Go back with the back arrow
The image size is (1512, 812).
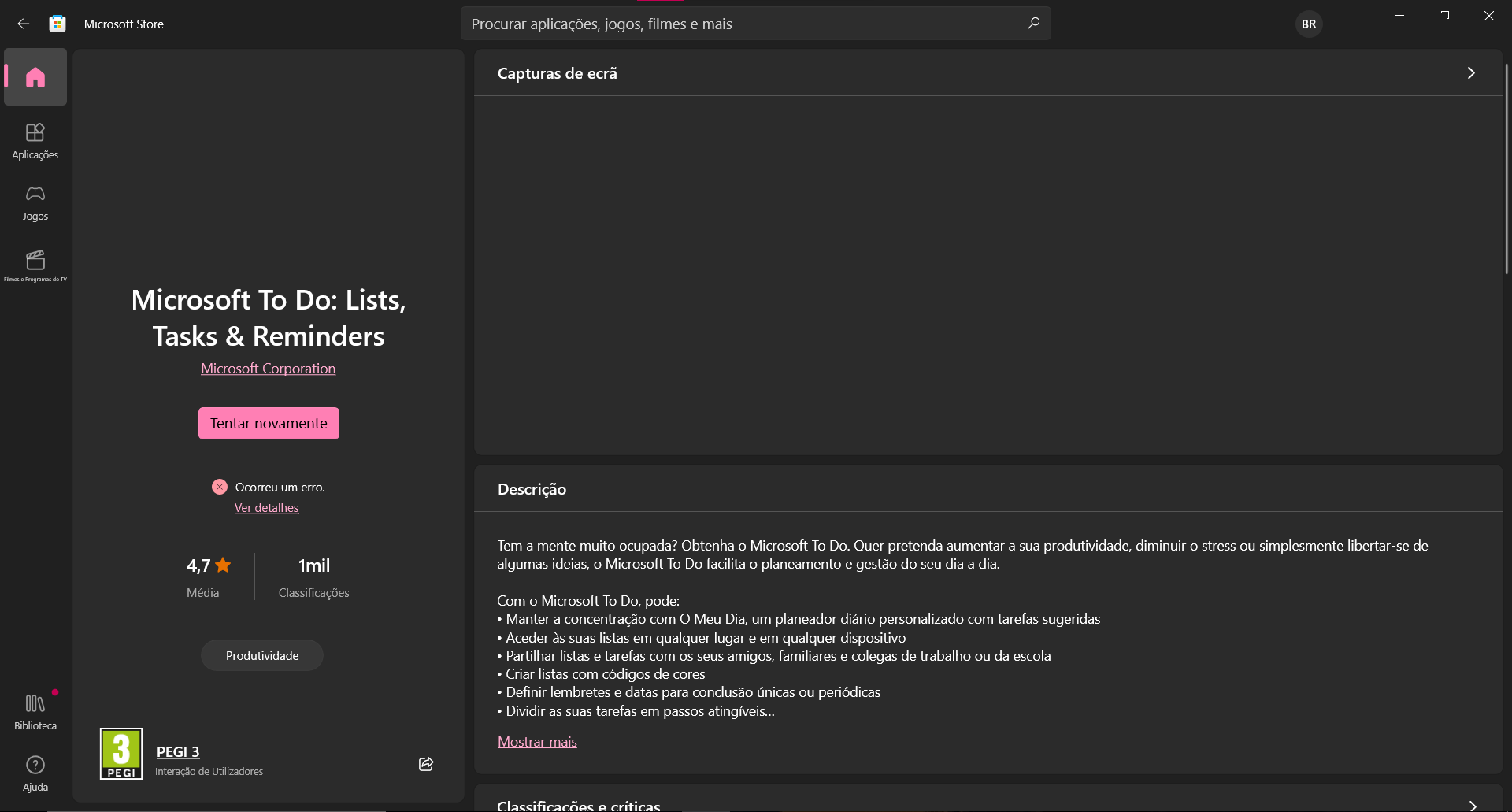23,24
